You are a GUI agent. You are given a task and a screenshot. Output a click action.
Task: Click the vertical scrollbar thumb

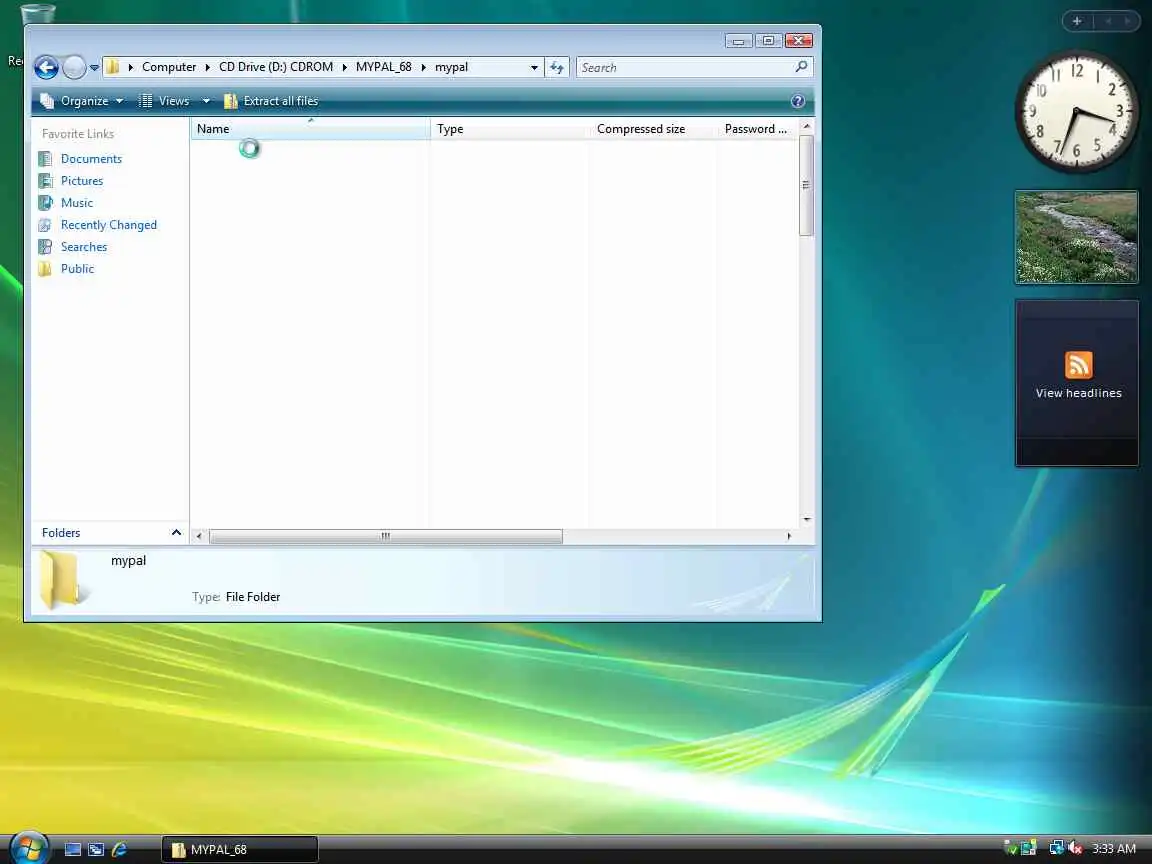tap(806, 185)
